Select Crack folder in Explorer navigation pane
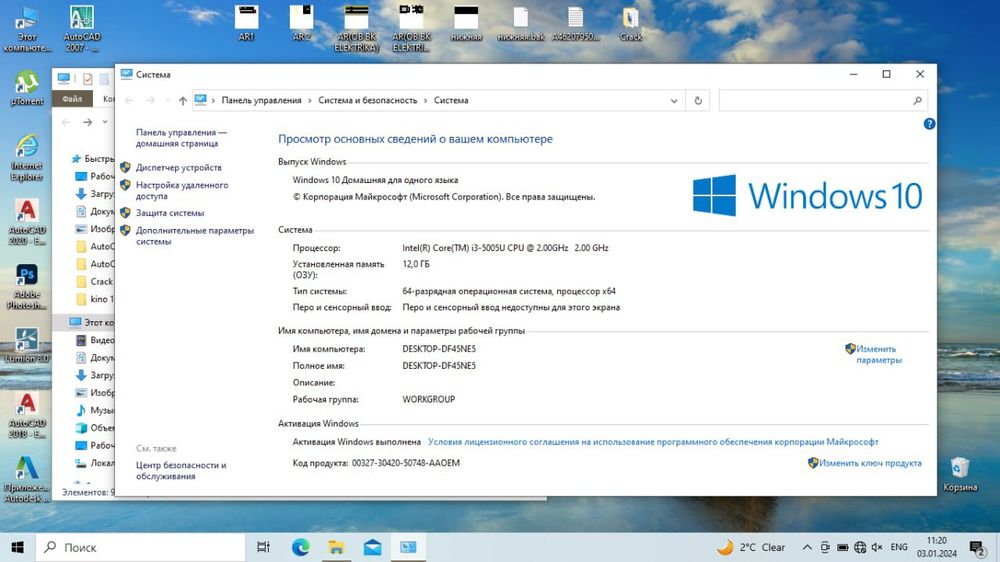Viewport: 1000px width, 562px height. 94,281
